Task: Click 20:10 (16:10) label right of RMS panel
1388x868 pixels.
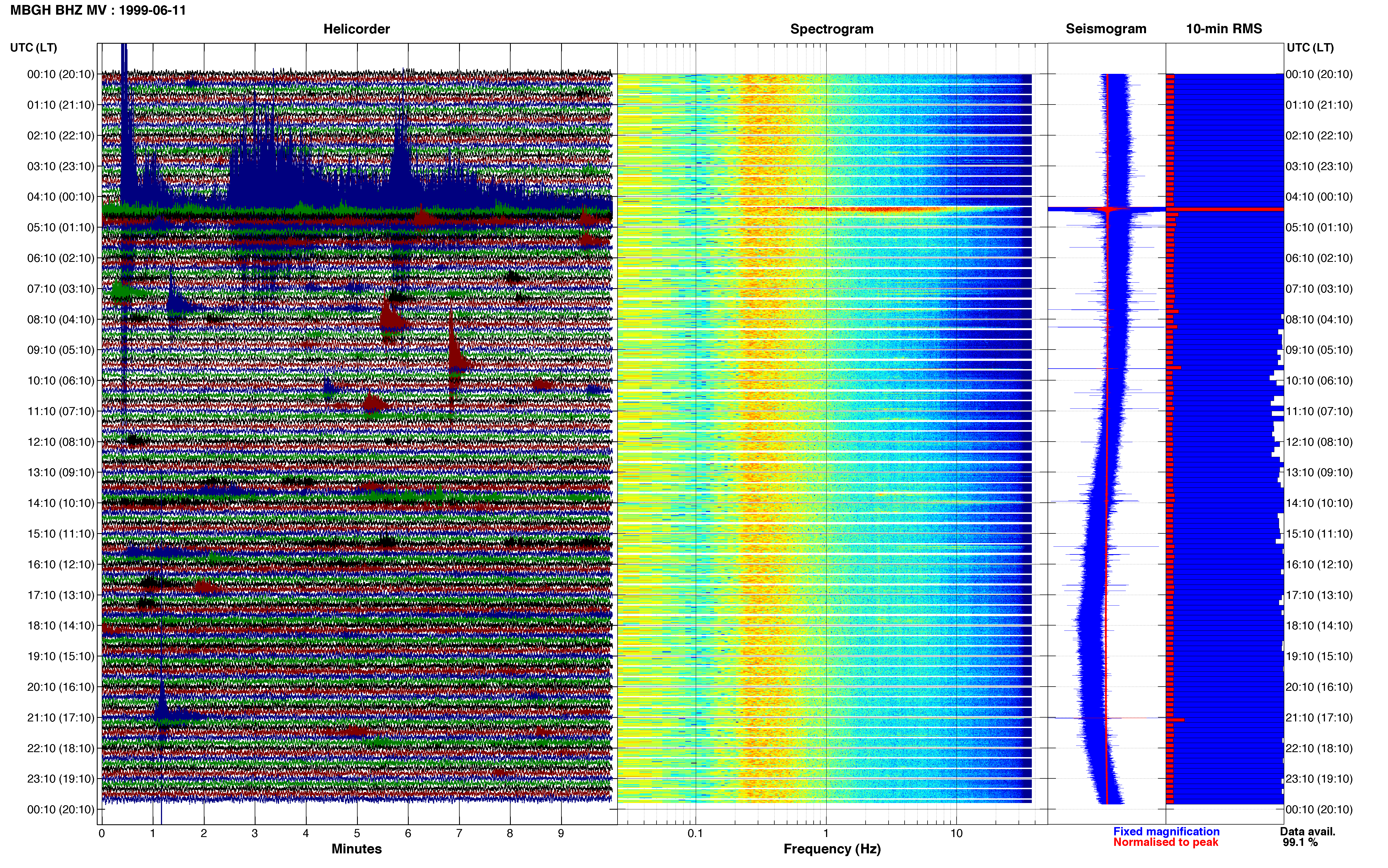Action: [1319, 687]
